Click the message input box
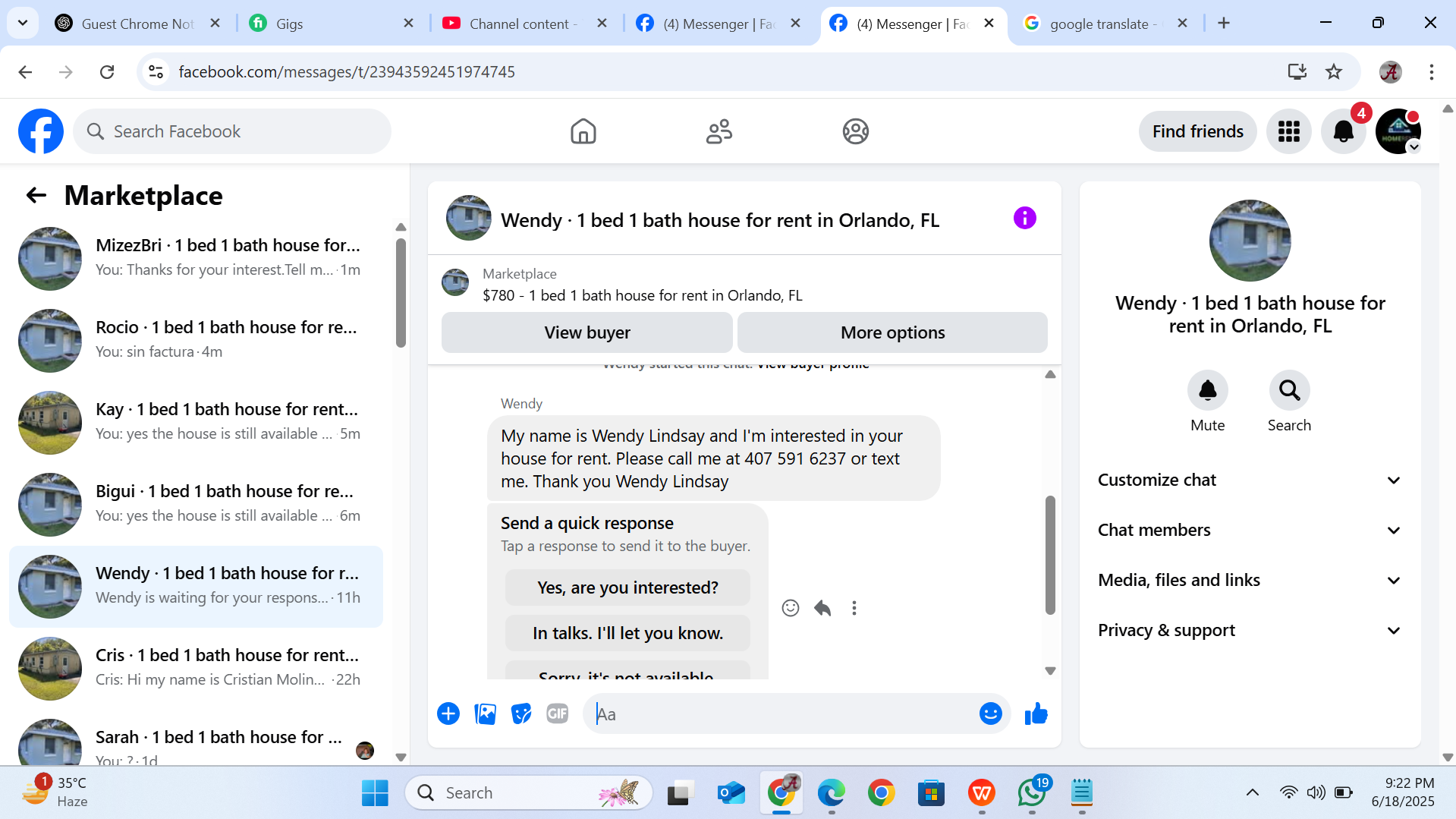The height and width of the screenshot is (819, 1456). (781, 713)
